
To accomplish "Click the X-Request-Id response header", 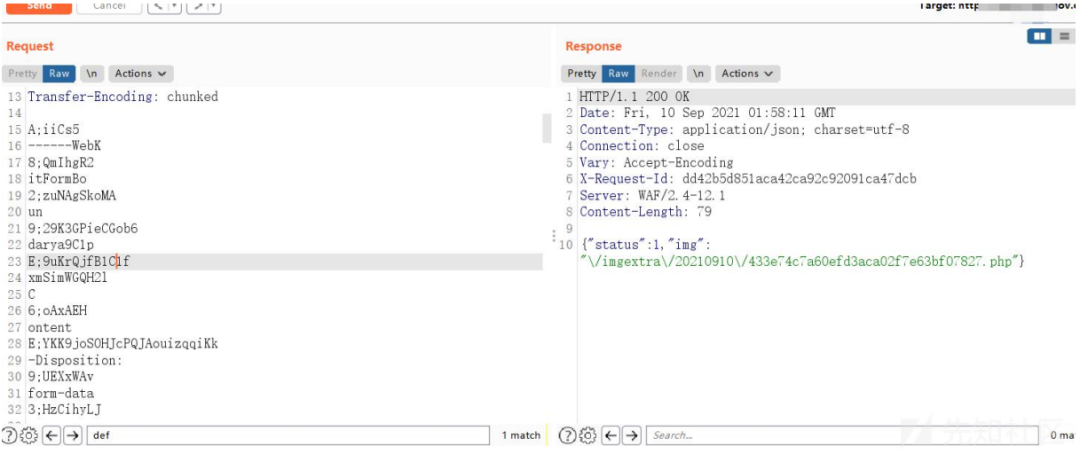I will click(x=748, y=179).
